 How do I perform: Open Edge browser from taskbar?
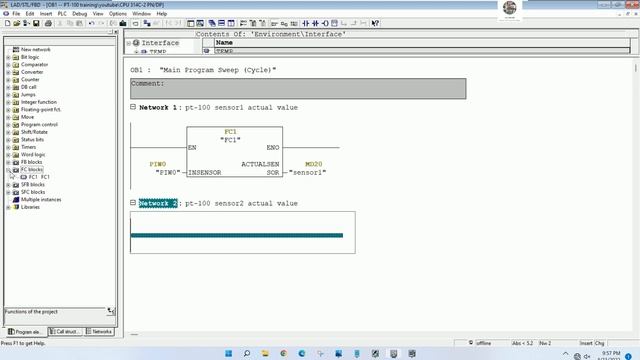click(x=302, y=353)
